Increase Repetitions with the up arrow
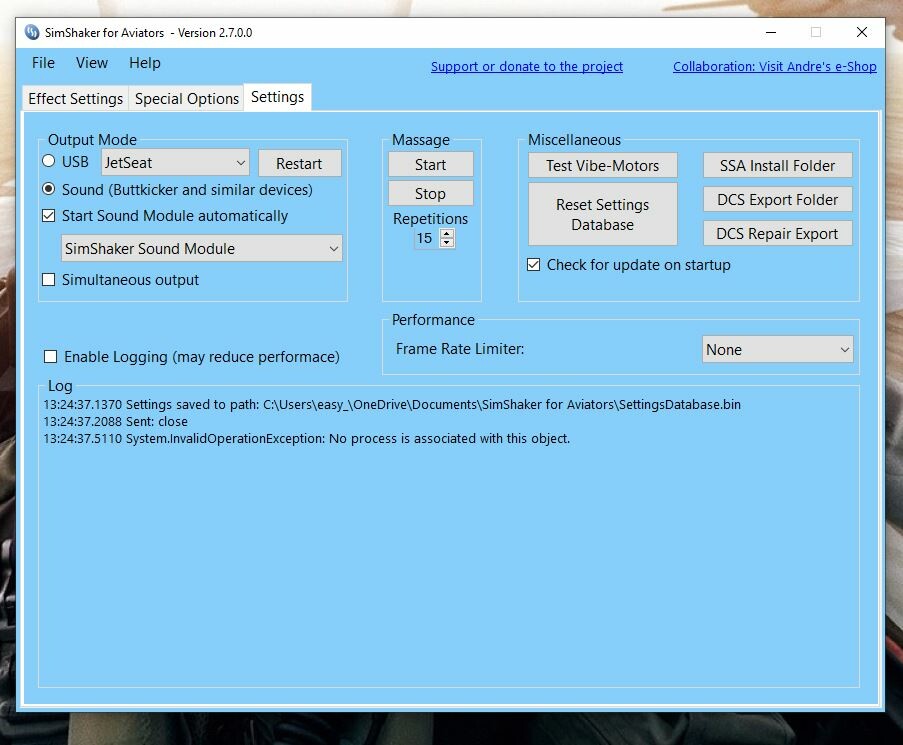Viewport: 903px width, 745px height. [x=447, y=233]
